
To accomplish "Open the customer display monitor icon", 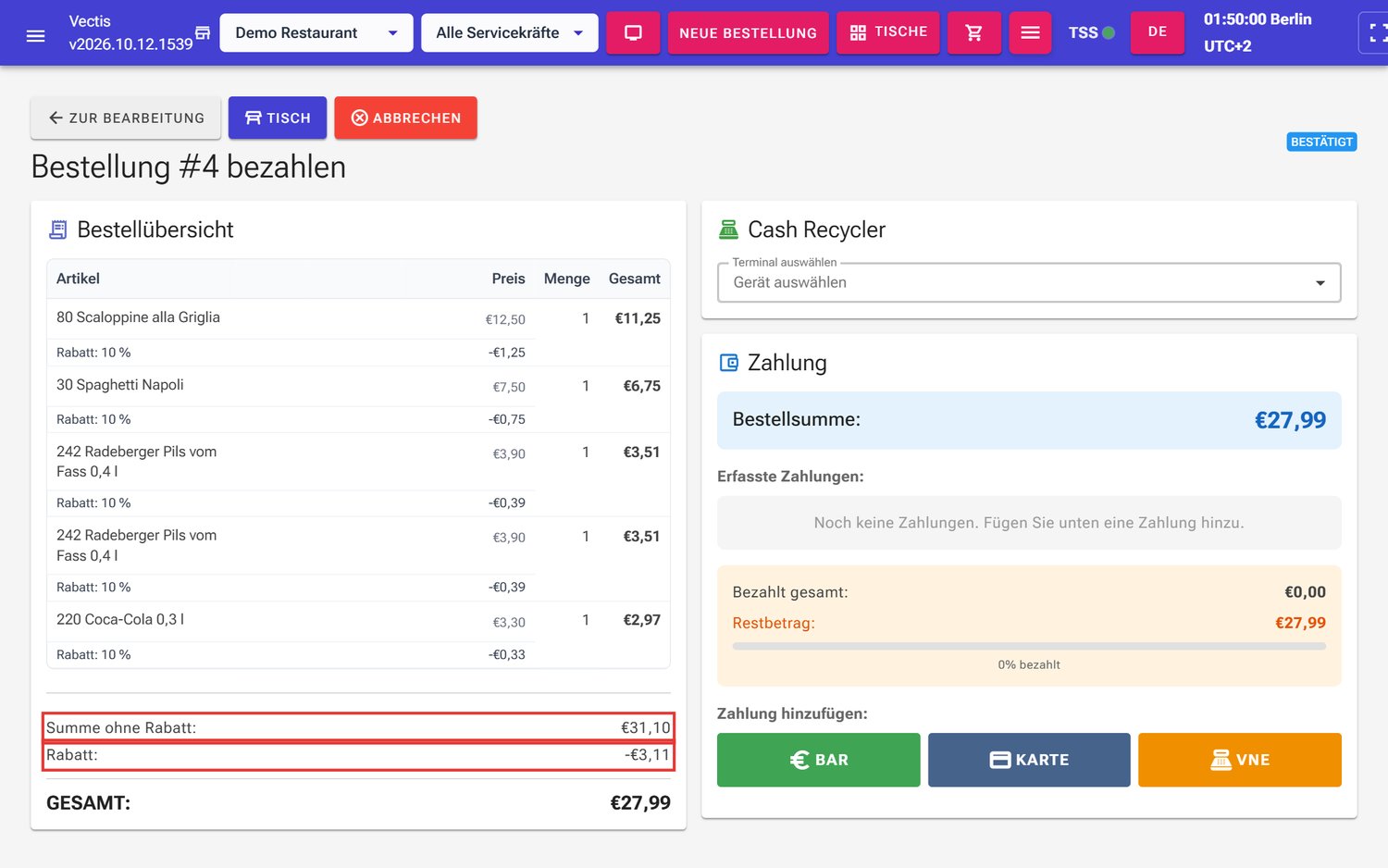I will point(633,32).
